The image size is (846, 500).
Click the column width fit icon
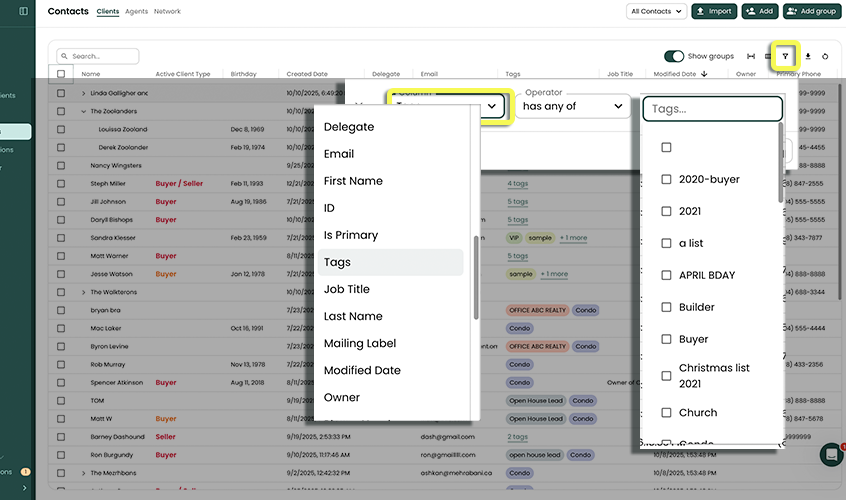[x=751, y=57]
